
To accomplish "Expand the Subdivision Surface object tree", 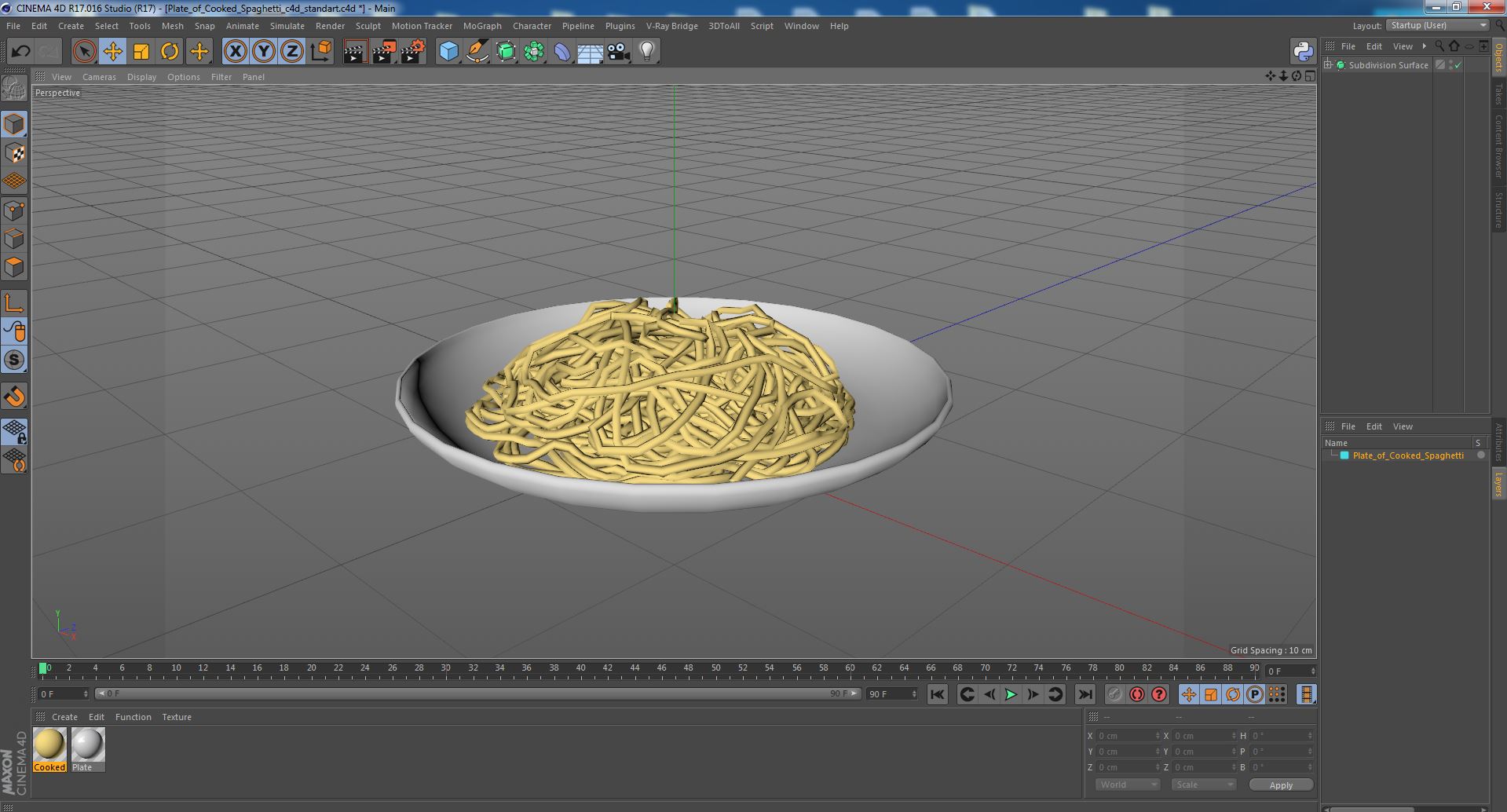I will coord(1329,65).
